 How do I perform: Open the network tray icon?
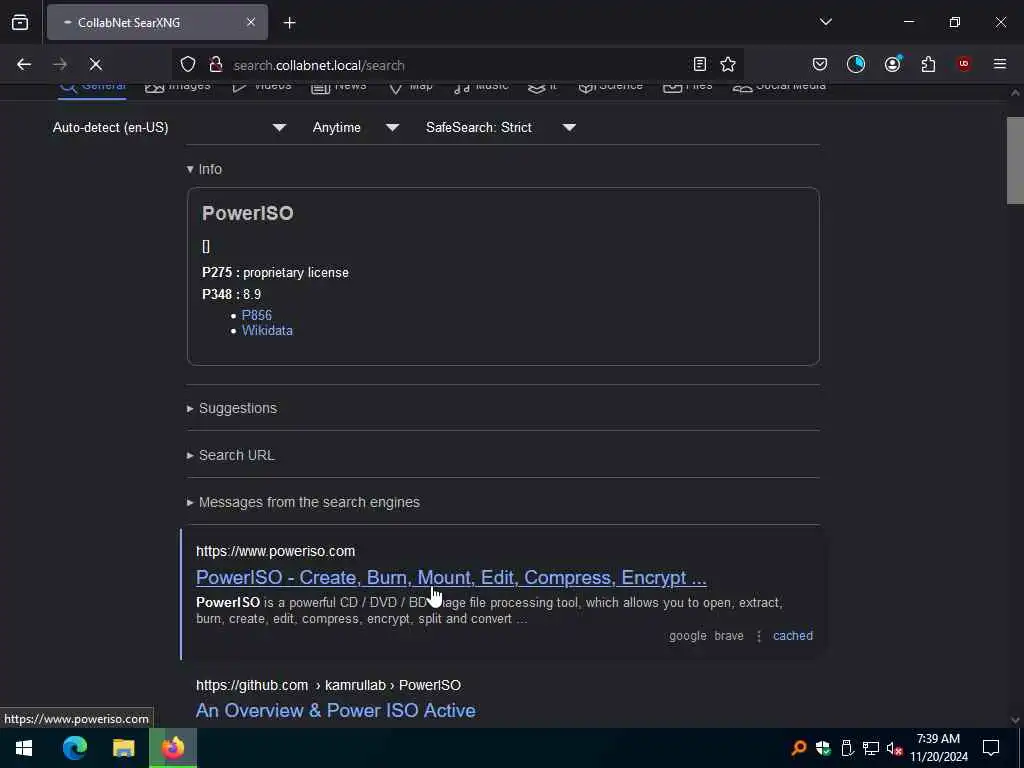point(871,748)
